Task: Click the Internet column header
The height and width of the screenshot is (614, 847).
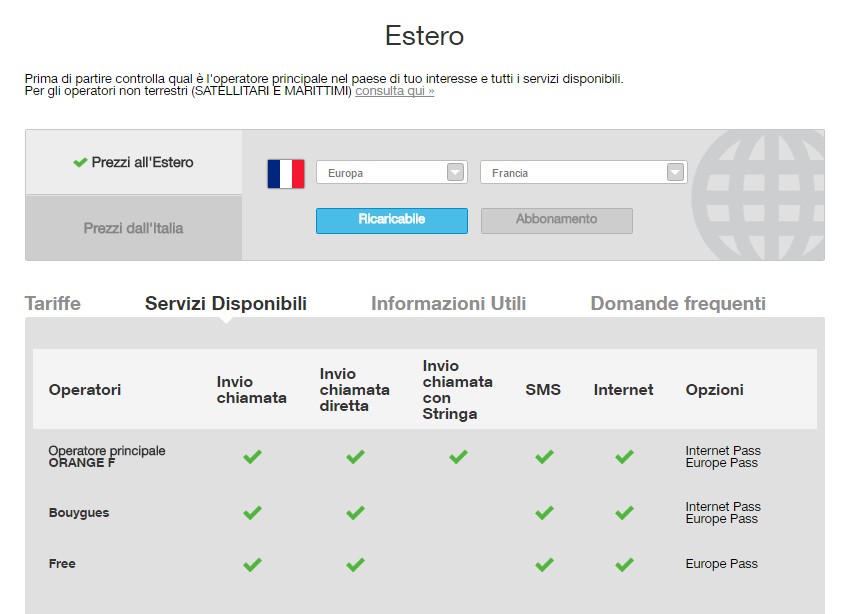Action: pyautogui.click(x=623, y=390)
